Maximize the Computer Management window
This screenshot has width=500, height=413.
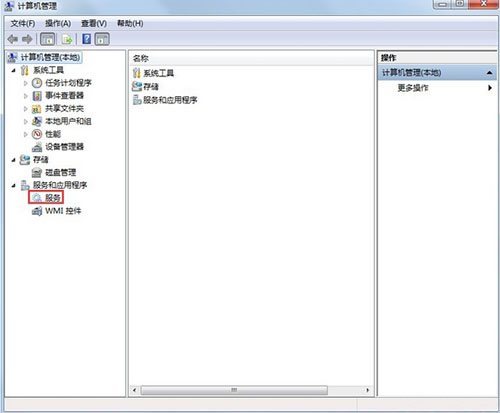460,4
